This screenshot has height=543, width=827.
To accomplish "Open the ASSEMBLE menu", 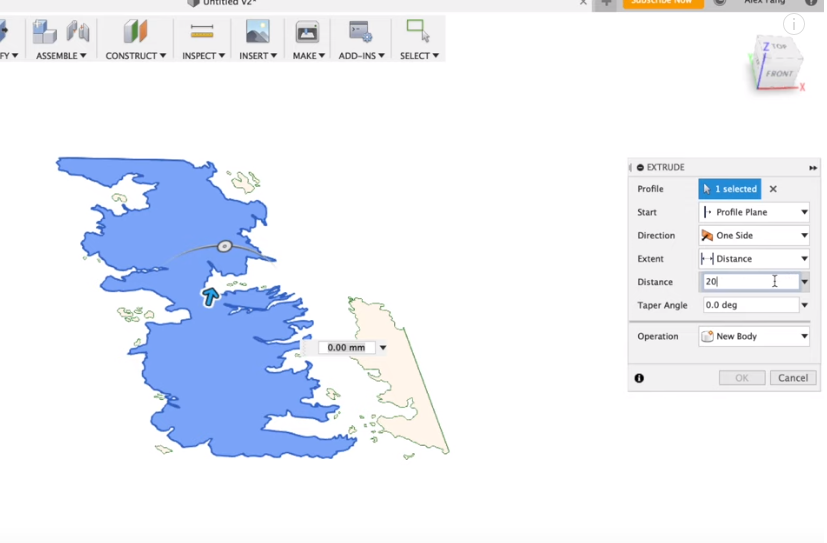I will pos(61,55).
